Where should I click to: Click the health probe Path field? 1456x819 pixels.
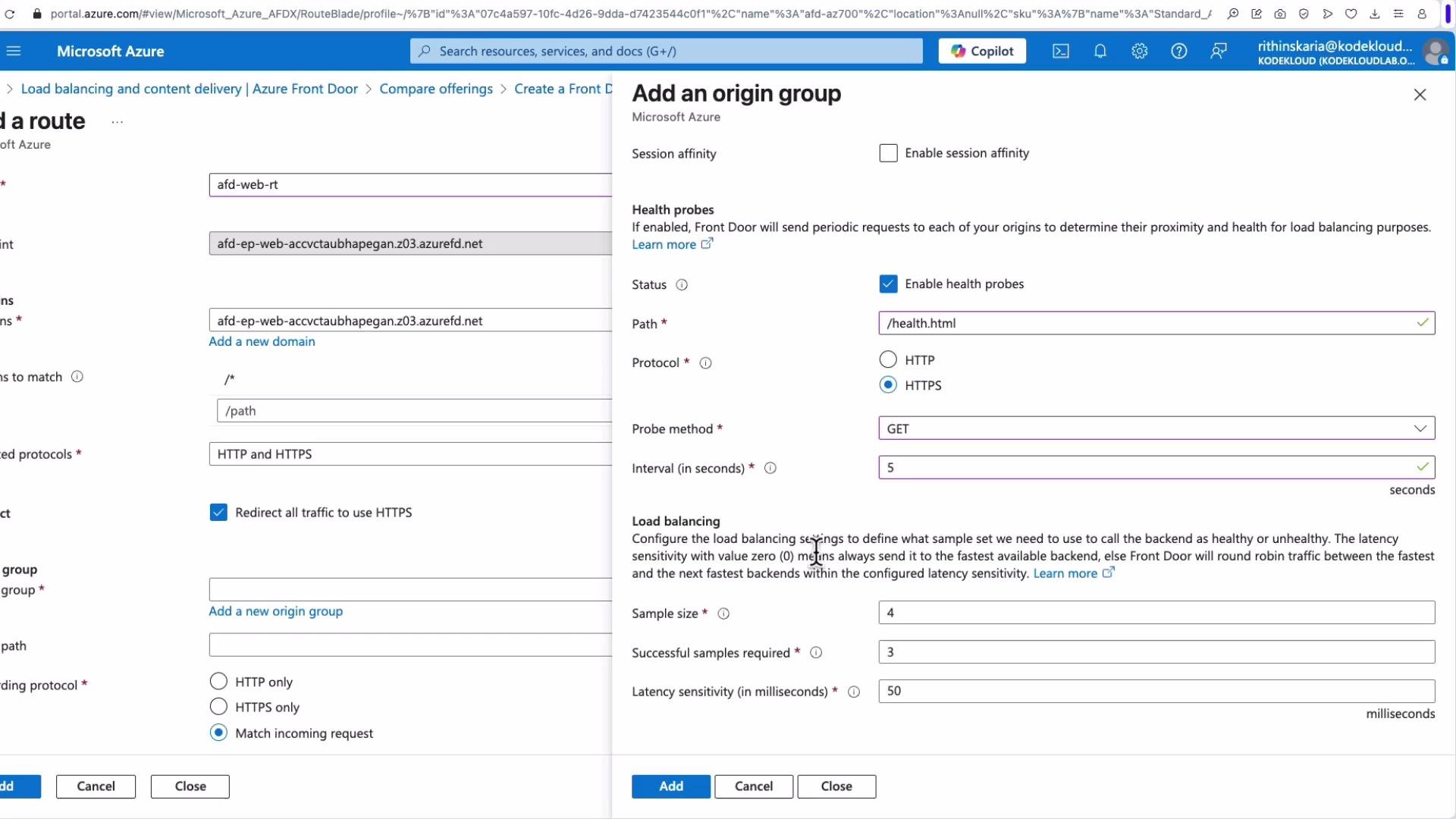(1156, 323)
